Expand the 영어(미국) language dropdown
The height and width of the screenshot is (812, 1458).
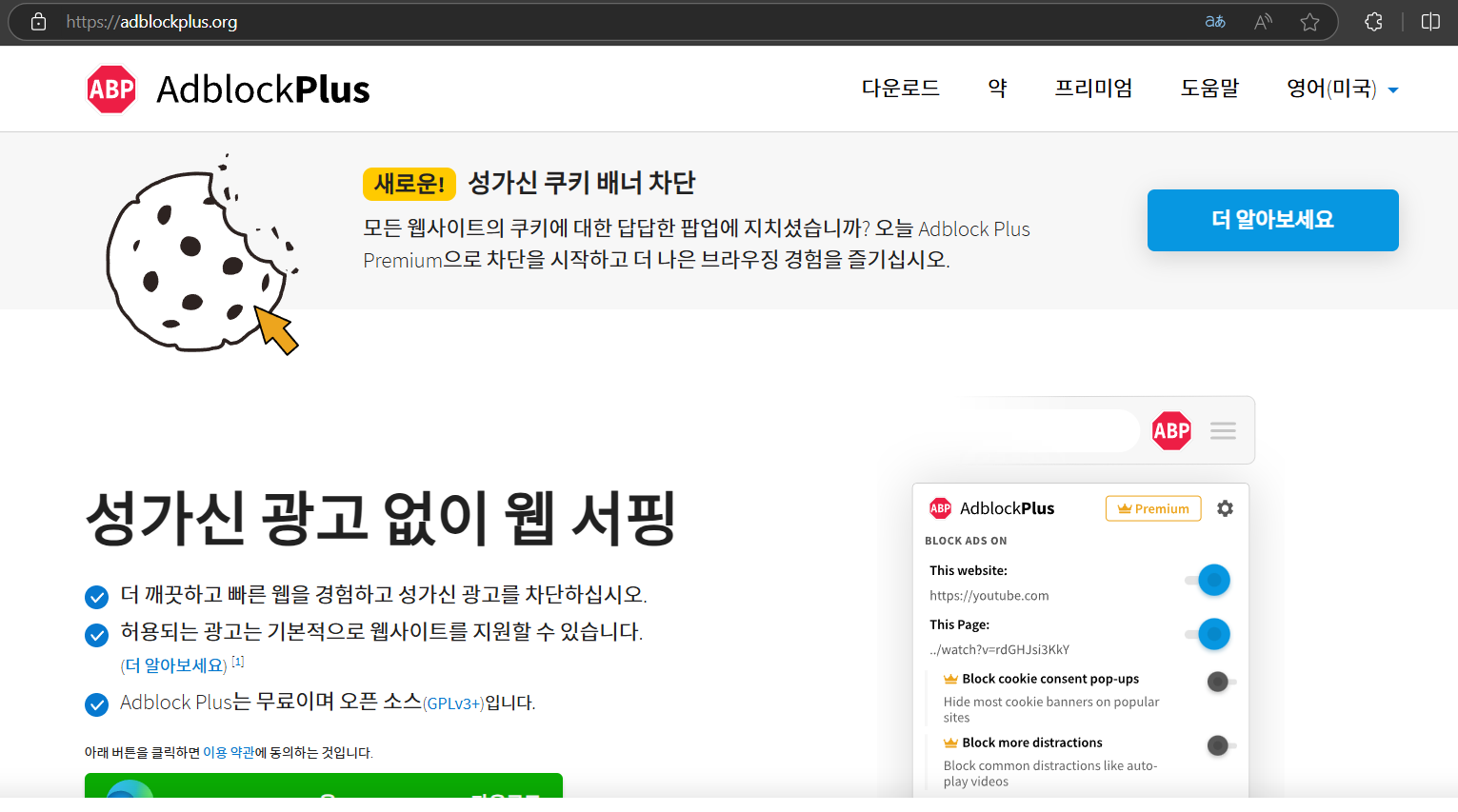point(1342,88)
